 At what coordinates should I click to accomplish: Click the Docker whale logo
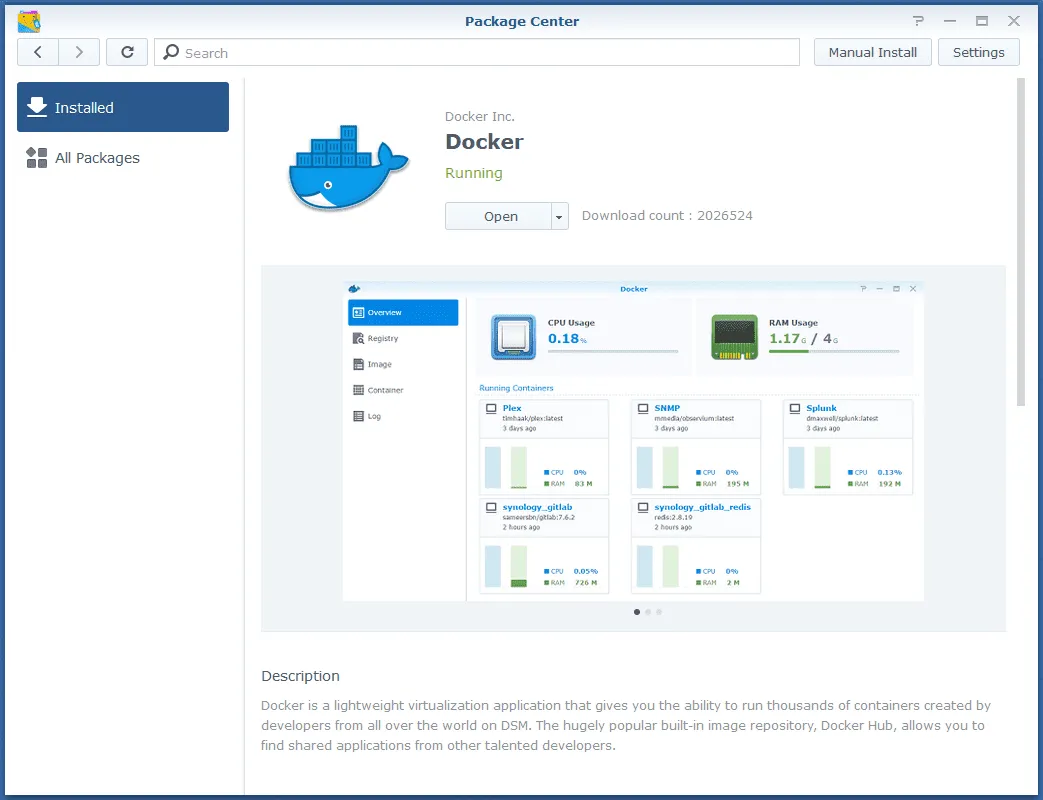click(x=349, y=168)
